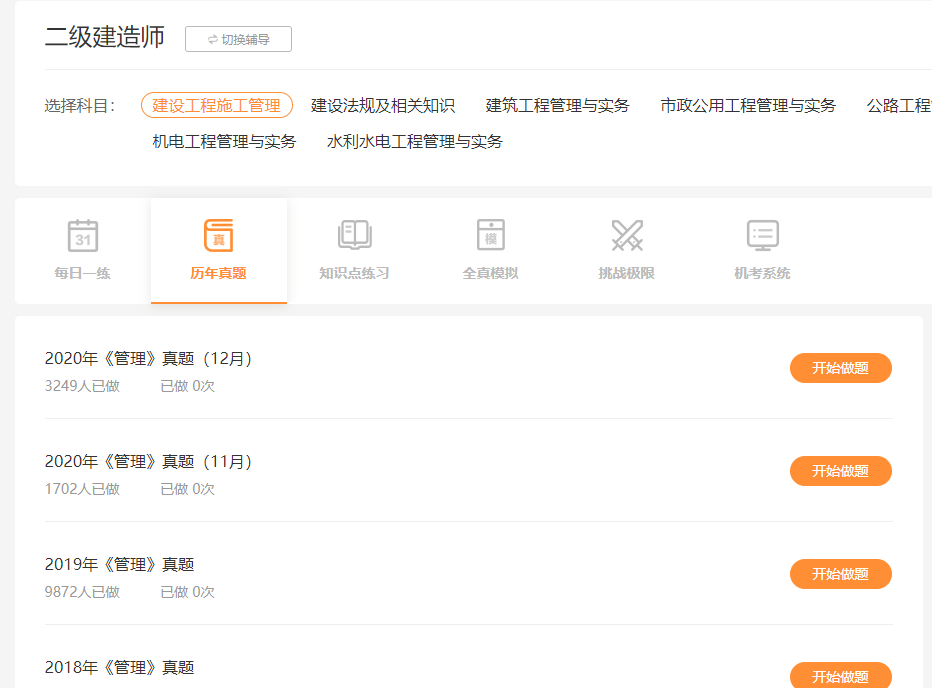
Task: Switch to 市政公用工程管理与实务 subject
Action: click(x=748, y=105)
